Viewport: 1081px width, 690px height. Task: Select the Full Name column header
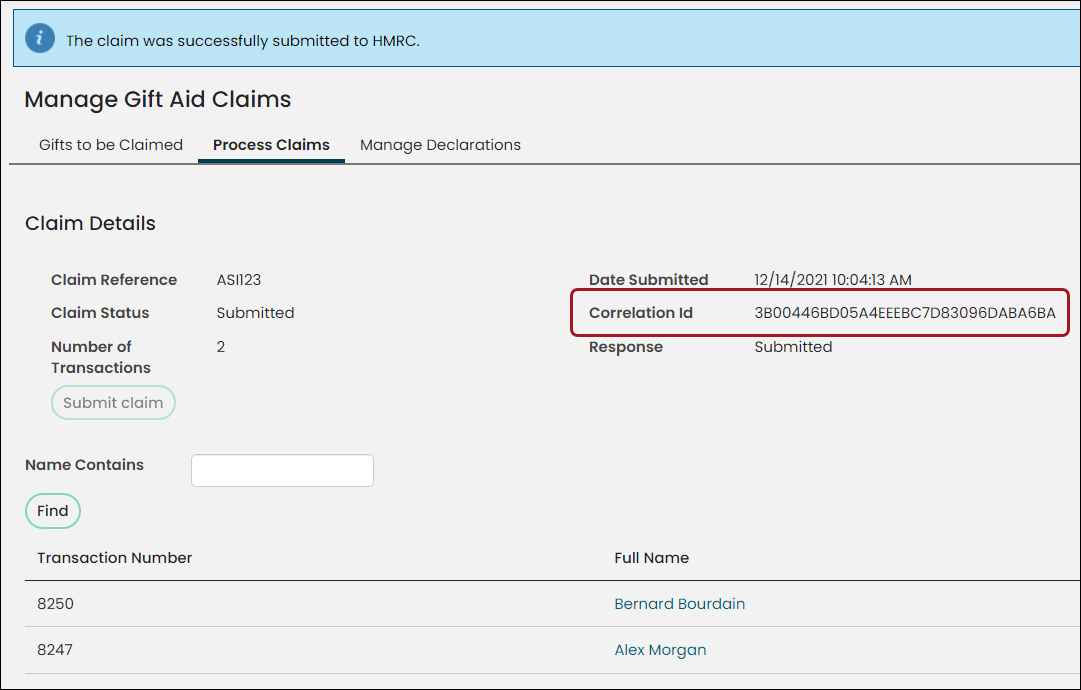[651, 558]
